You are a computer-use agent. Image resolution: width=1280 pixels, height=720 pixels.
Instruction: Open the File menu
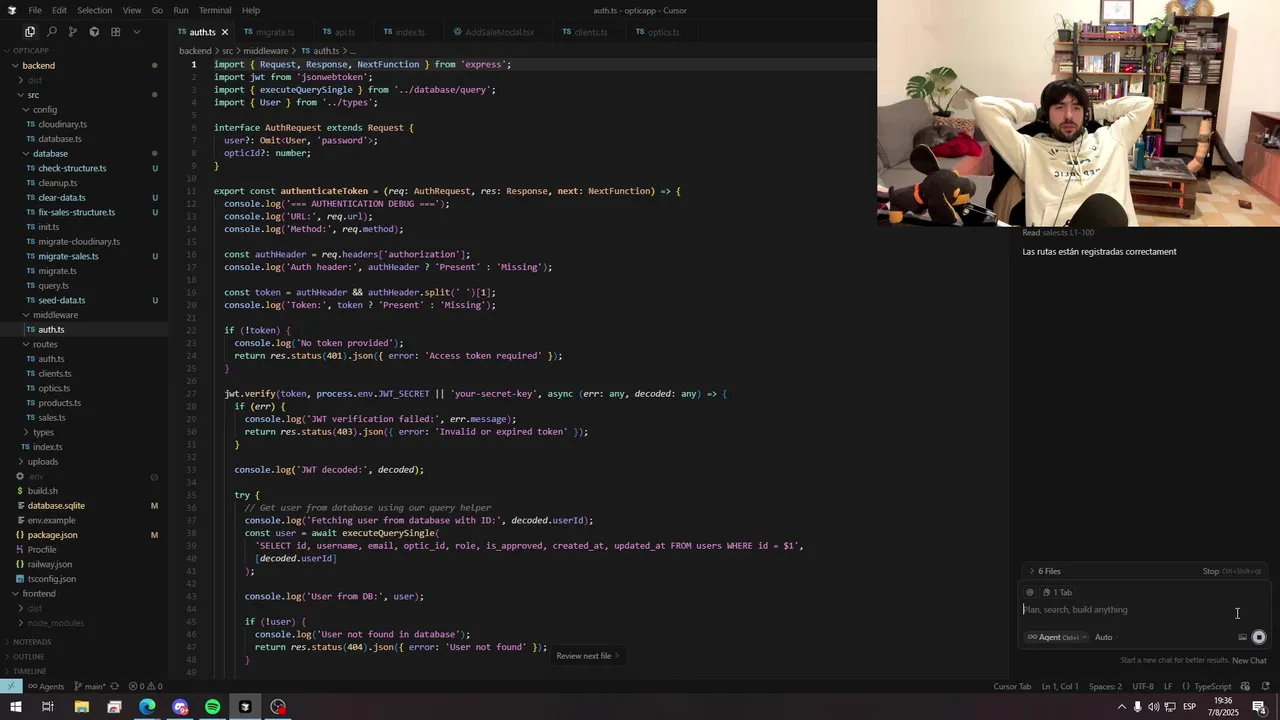click(x=35, y=10)
